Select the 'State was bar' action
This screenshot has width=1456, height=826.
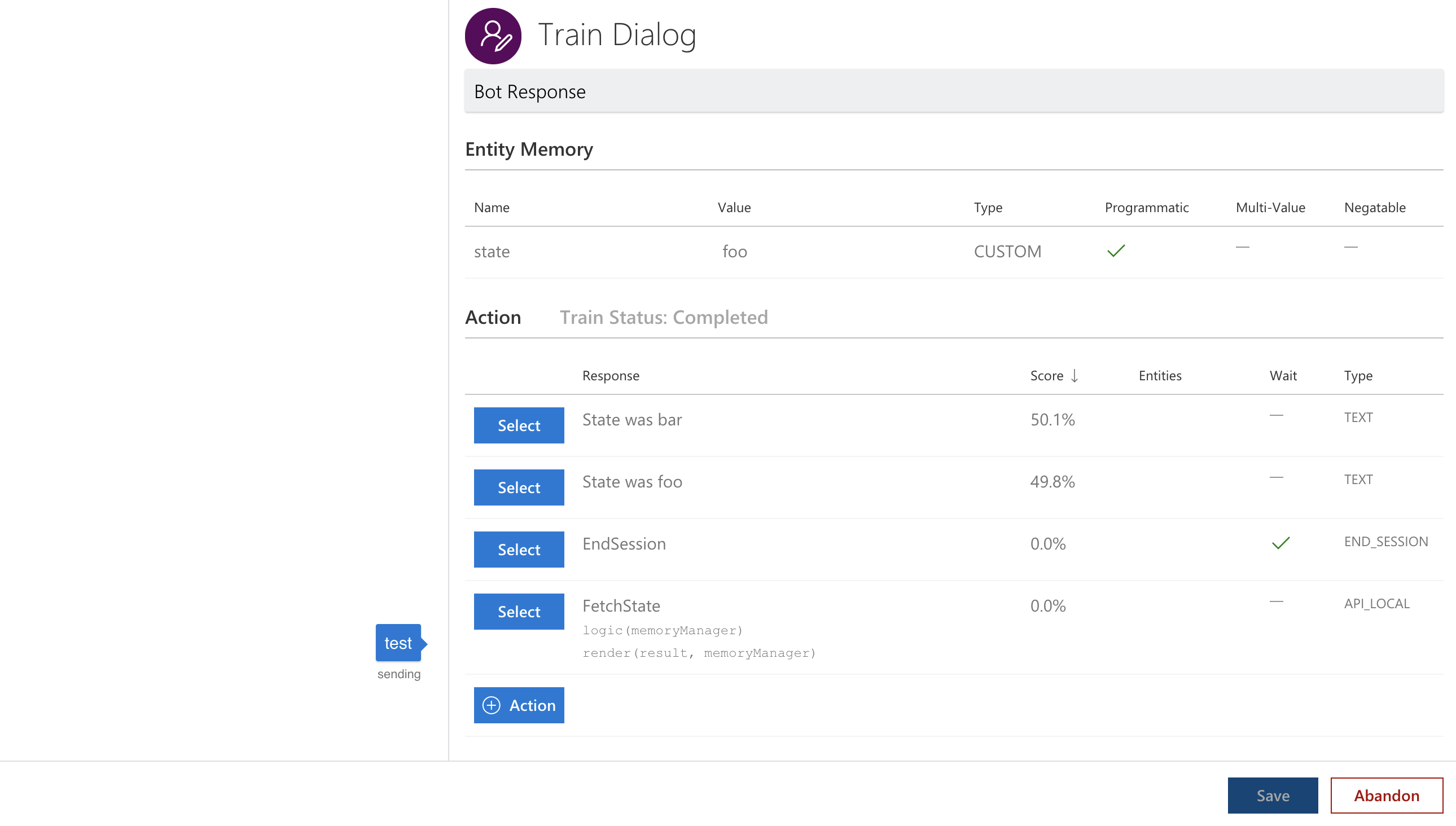point(519,425)
